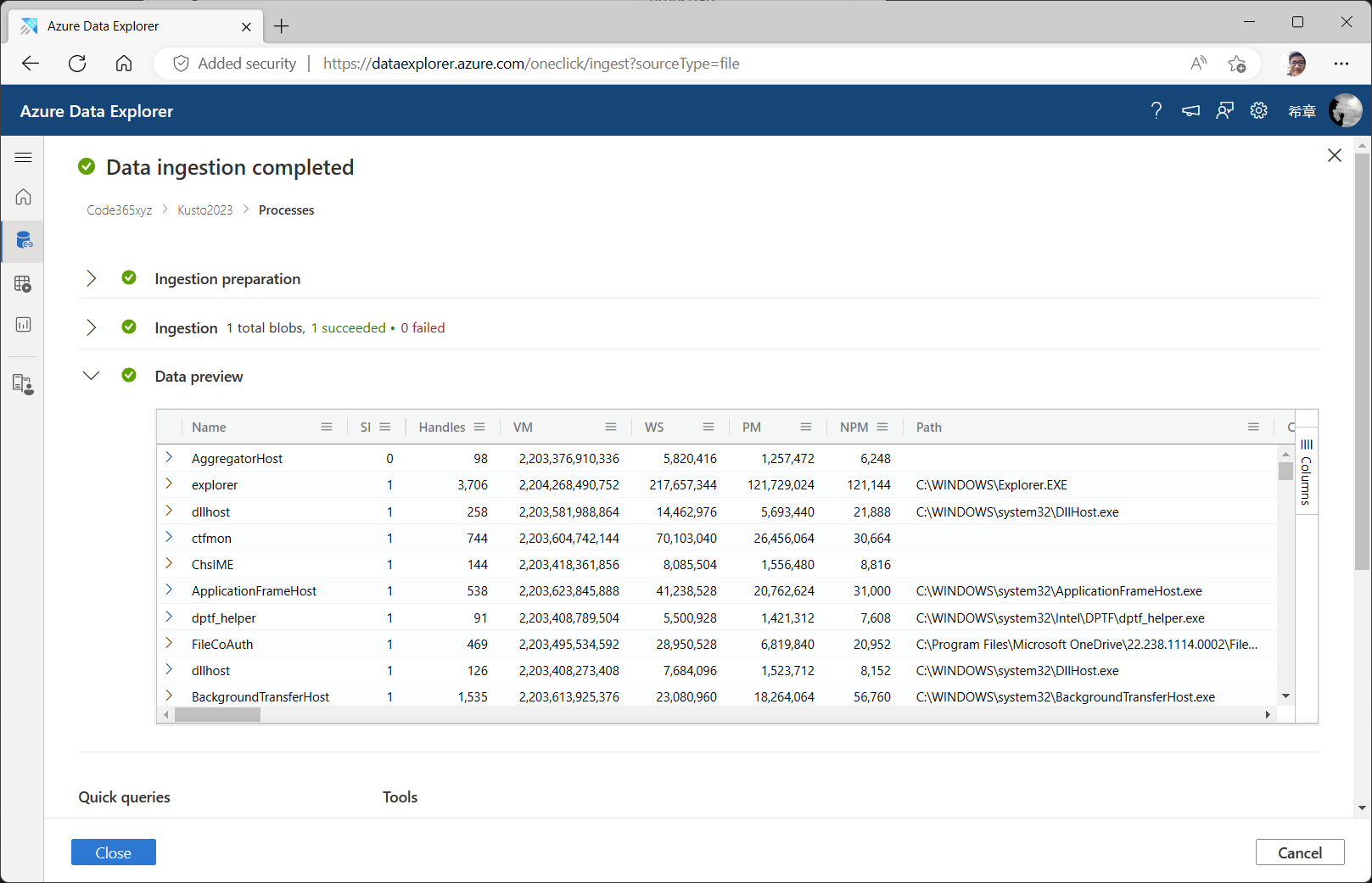Expand the FileCoAuth row
Viewport: 1372px width, 883px height.
click(x=169, y=643)
